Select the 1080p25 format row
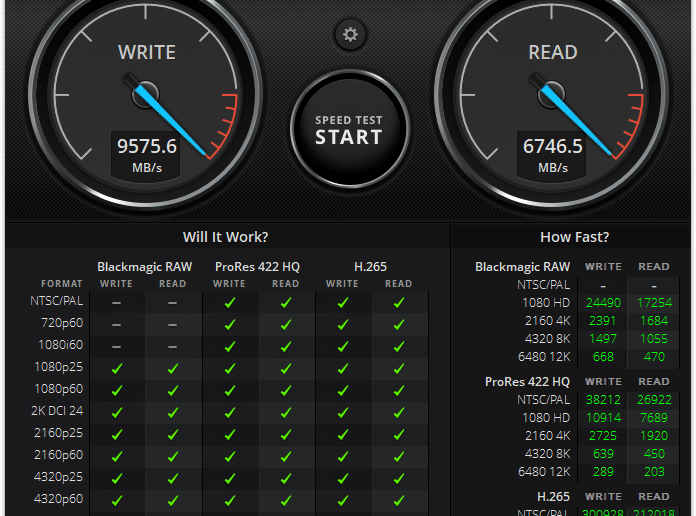This screenshot has height=516, width=696. 59,367
